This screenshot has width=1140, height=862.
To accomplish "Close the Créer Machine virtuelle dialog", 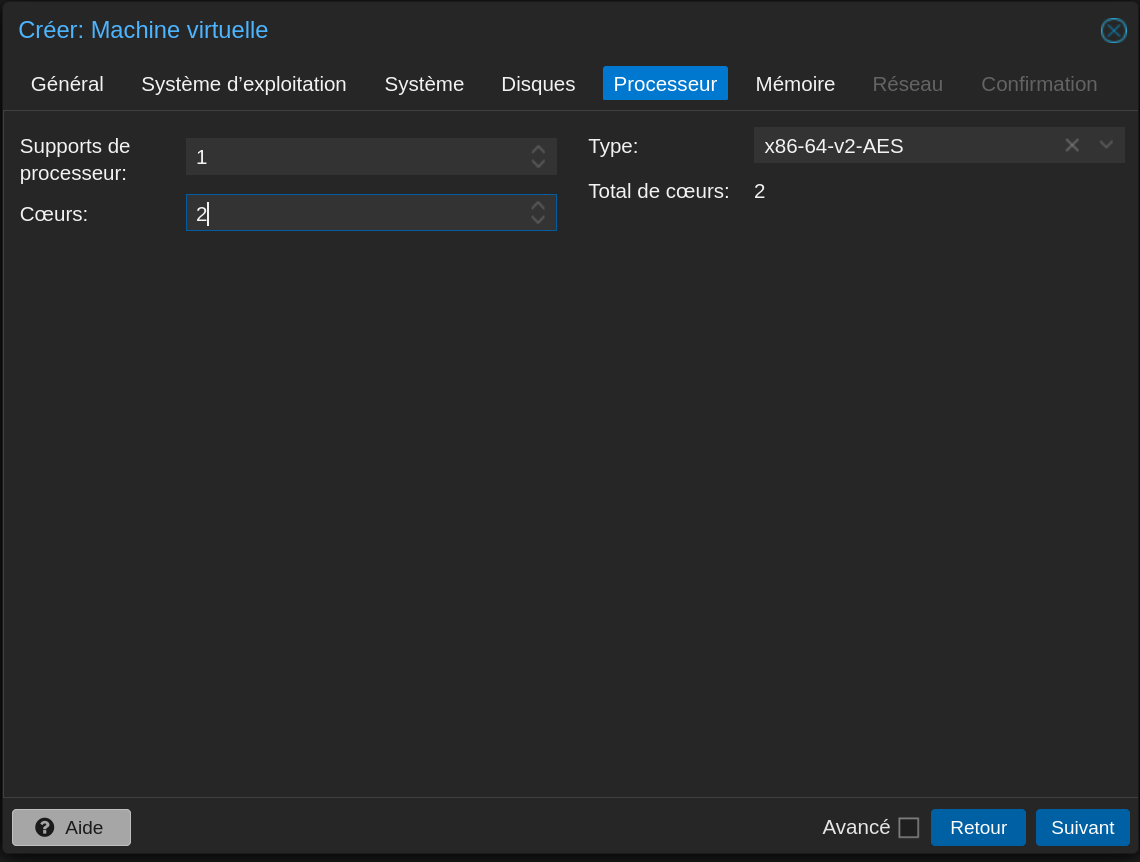I will [x=1113, y=31].
